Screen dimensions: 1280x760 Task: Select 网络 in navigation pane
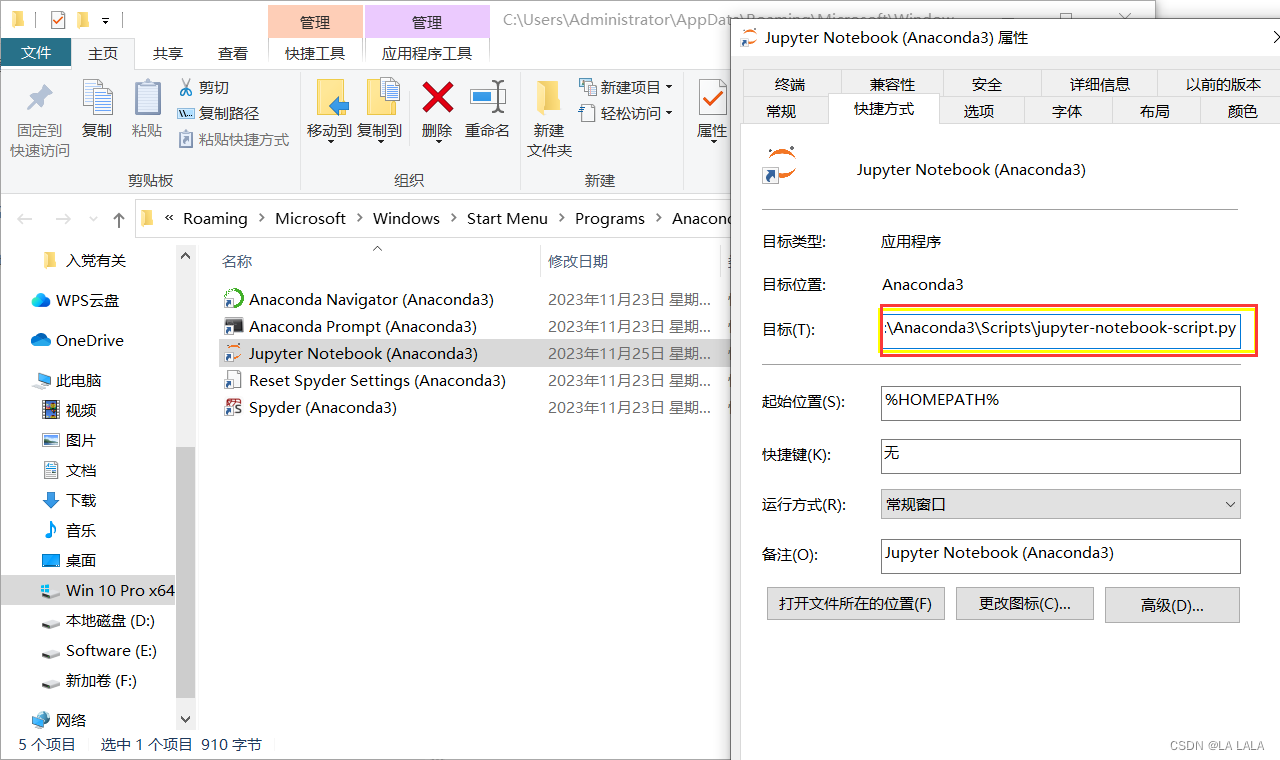tap(59, 720)
